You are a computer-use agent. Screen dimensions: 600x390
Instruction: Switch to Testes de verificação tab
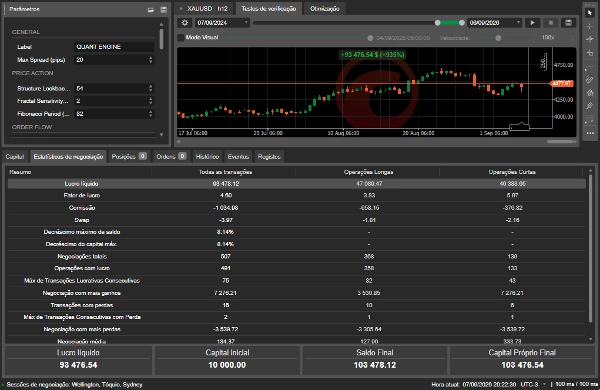coord(269,8)
